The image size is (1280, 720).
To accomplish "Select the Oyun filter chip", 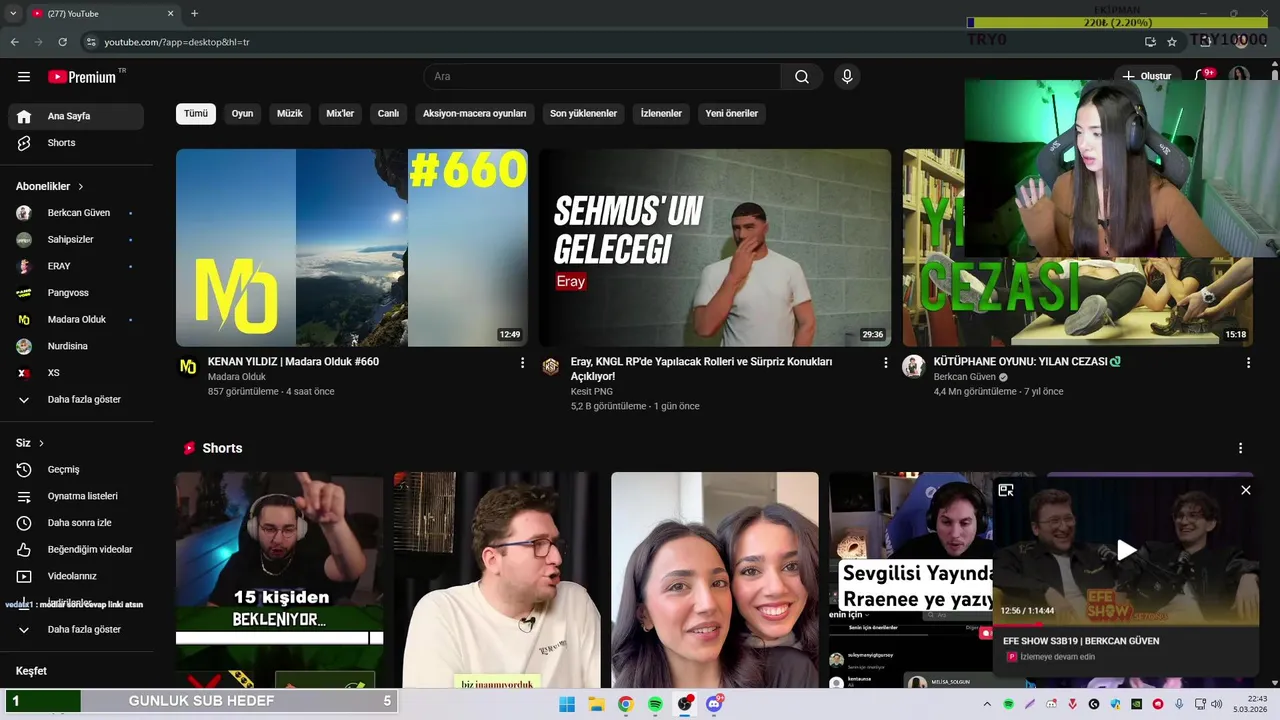I will coord(242,113).
